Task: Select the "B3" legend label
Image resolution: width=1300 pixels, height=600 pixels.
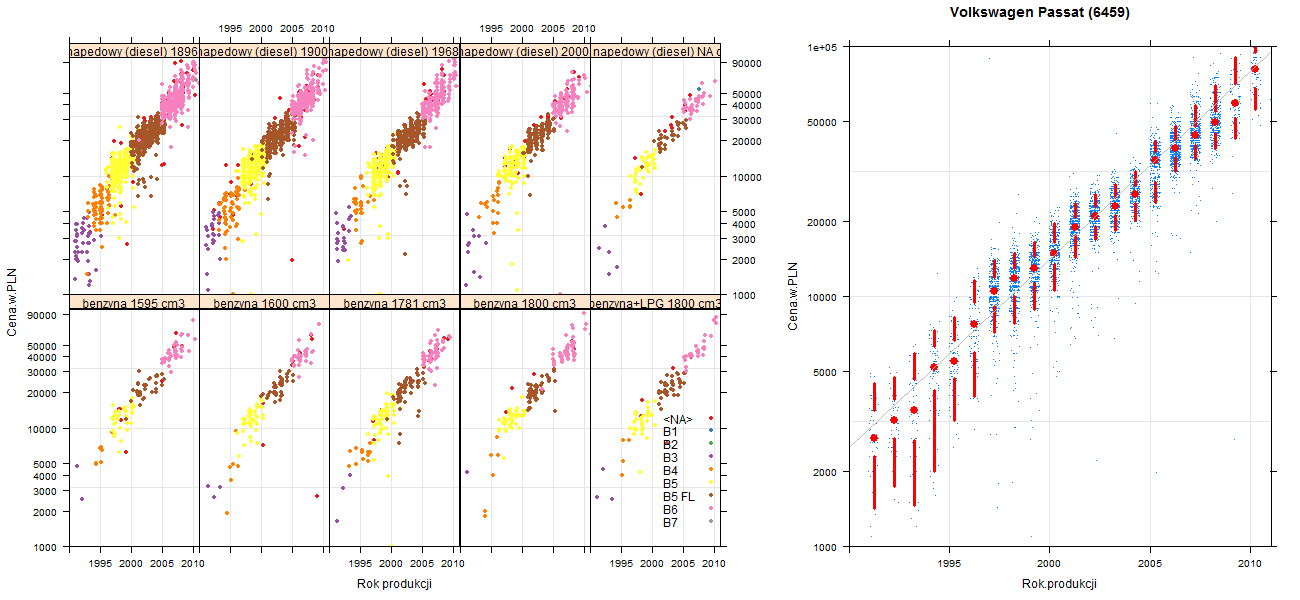Action: click(x=670, y=457)
